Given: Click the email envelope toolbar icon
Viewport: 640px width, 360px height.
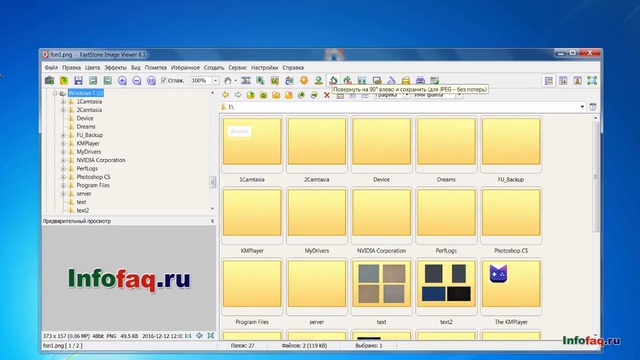Looking at the screenshot, I should 406,80.
